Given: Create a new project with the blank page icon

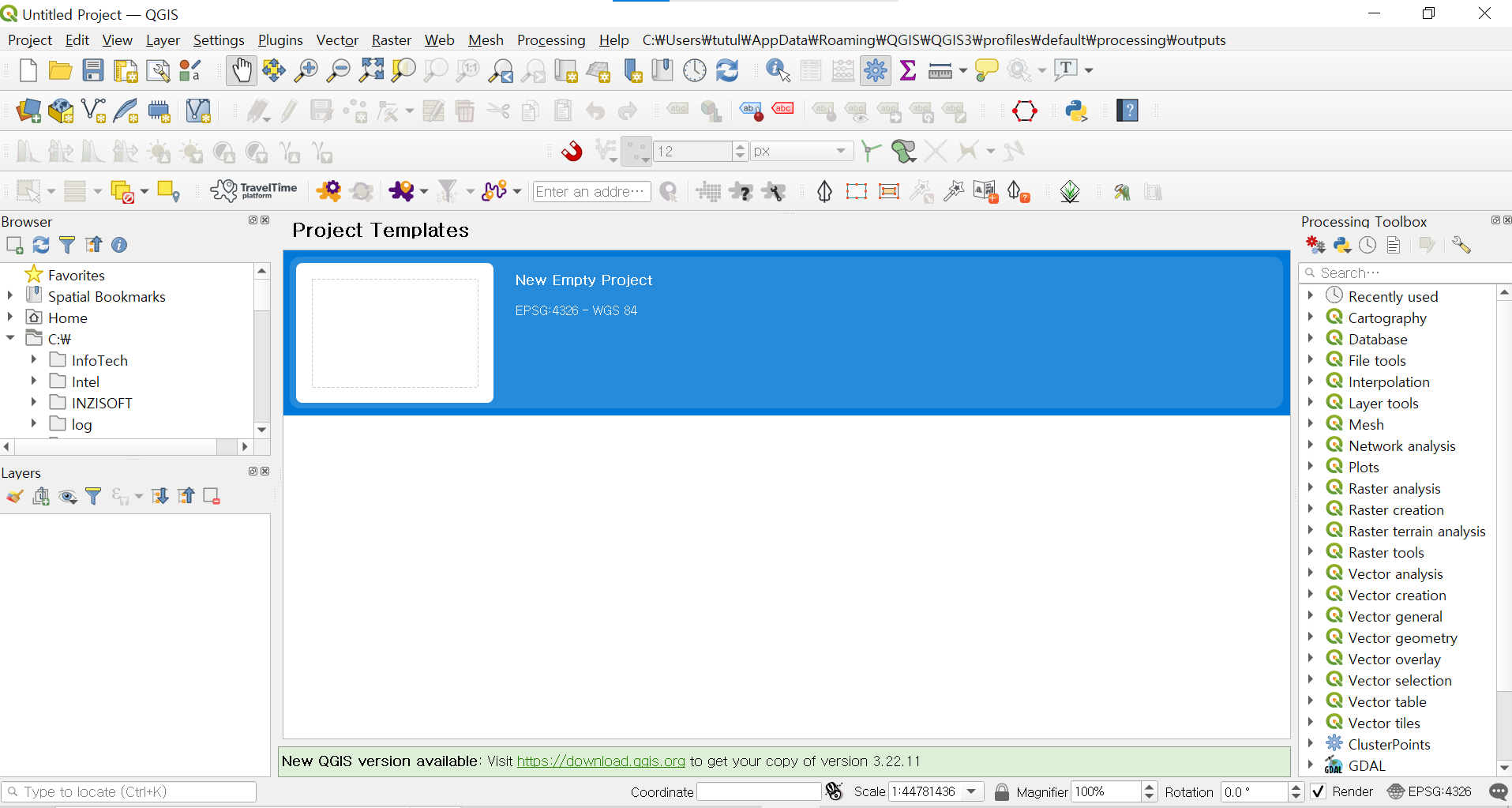Looking at the screenshot, I should click(28, 70).
